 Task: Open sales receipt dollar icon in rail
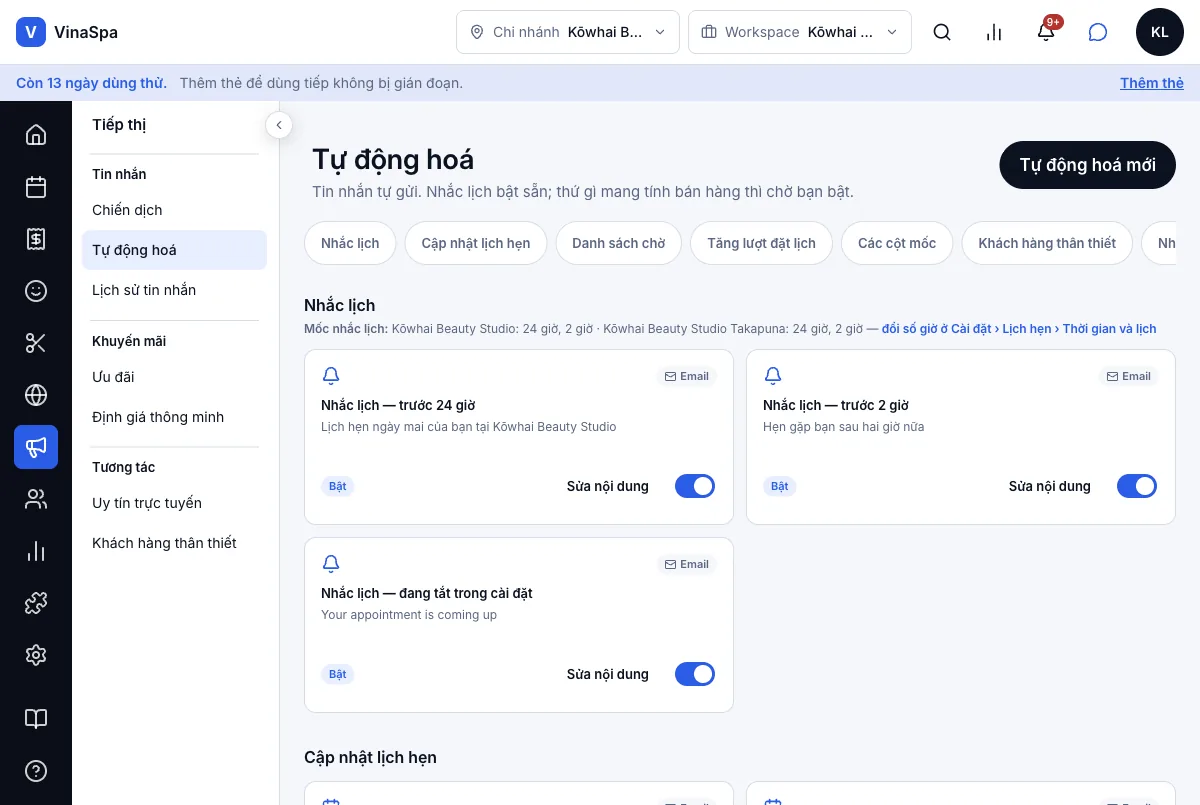pos(36,239)
